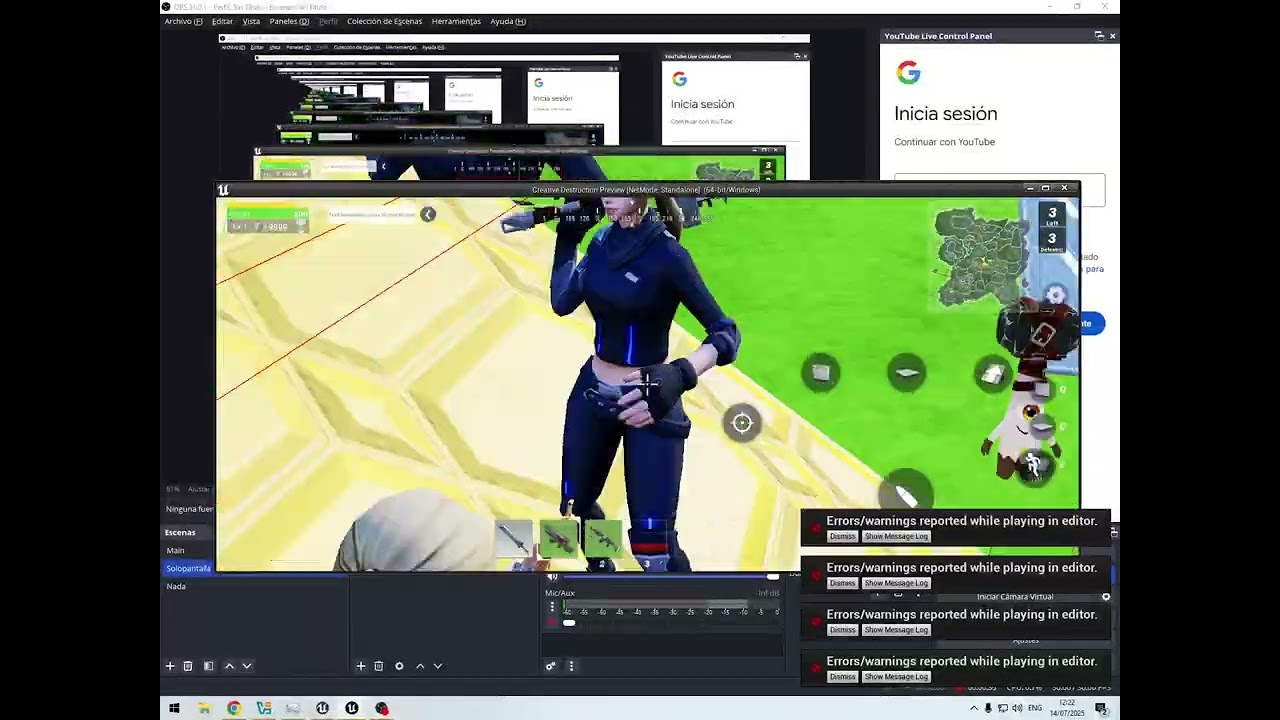Dismiss the bottom error notification

pyautogui.click(x=842, y=677)
